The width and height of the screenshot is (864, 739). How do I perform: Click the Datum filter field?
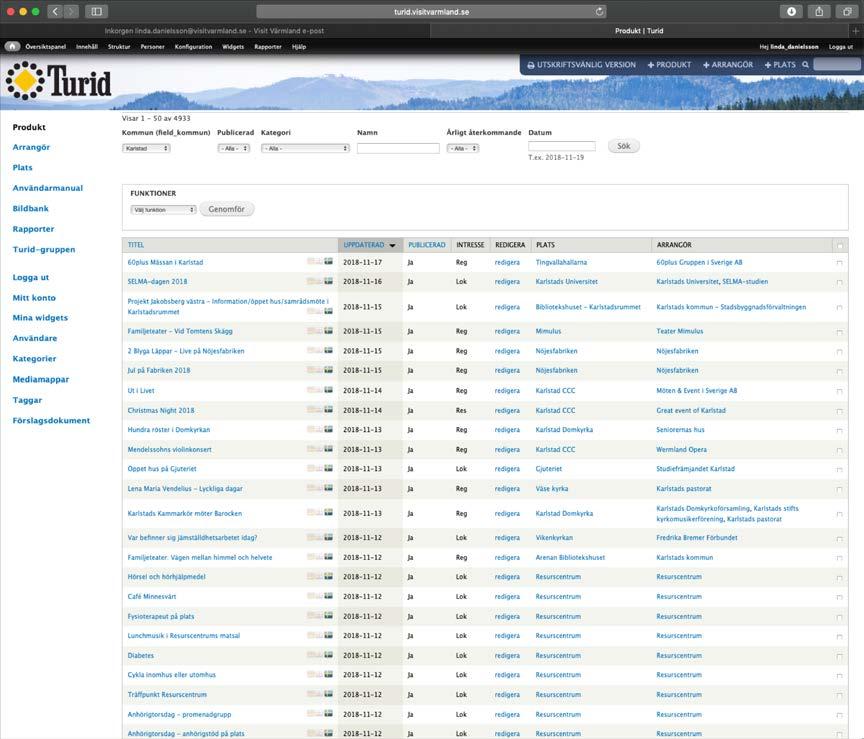(561, 146)
